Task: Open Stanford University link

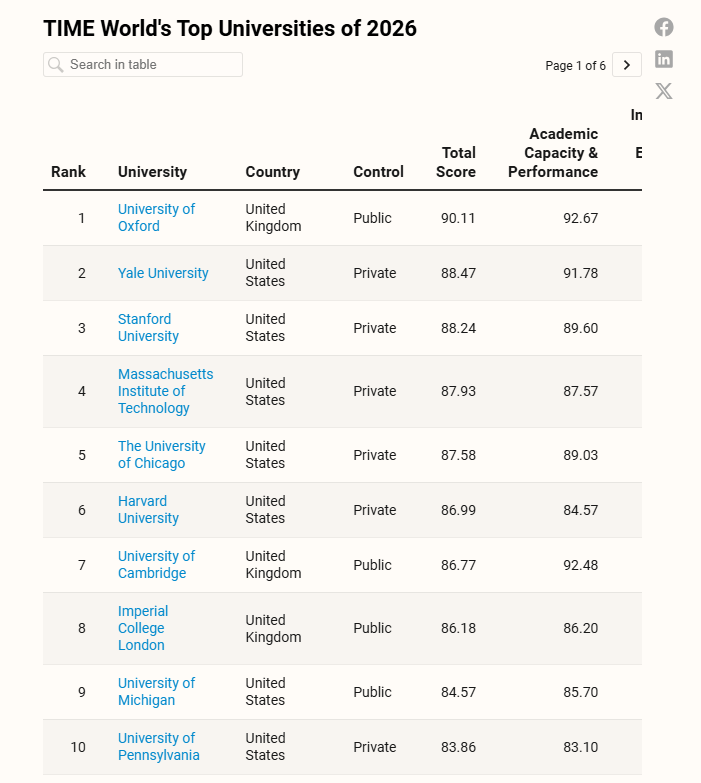Action: [x=148, y=327]
